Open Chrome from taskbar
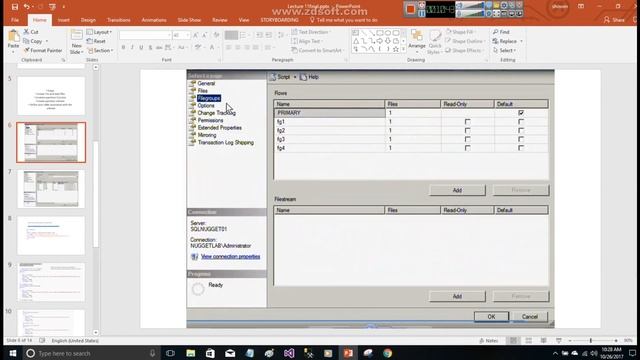The image size is (640, 360). pyautogui.click(x=388, y=353)
